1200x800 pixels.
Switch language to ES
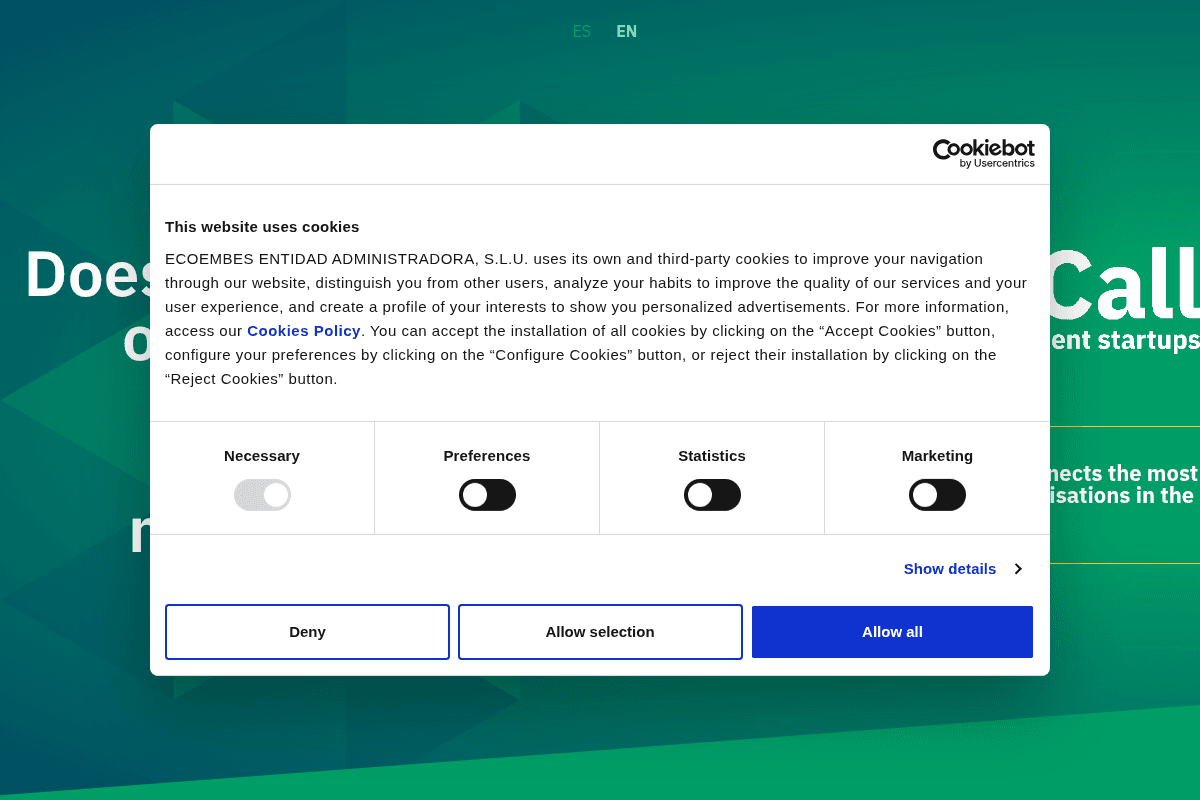(581, 32)
